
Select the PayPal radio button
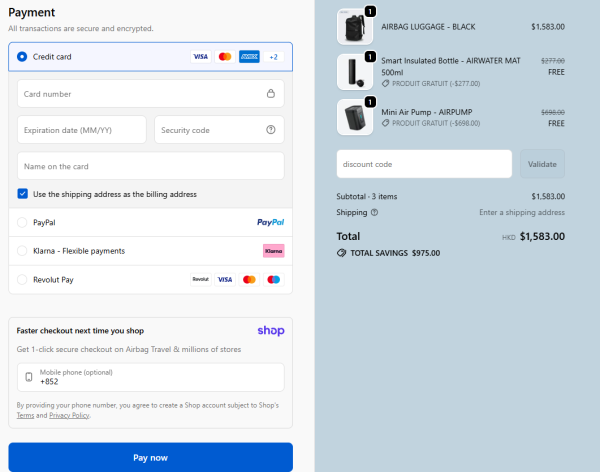(x=22, y=222)
